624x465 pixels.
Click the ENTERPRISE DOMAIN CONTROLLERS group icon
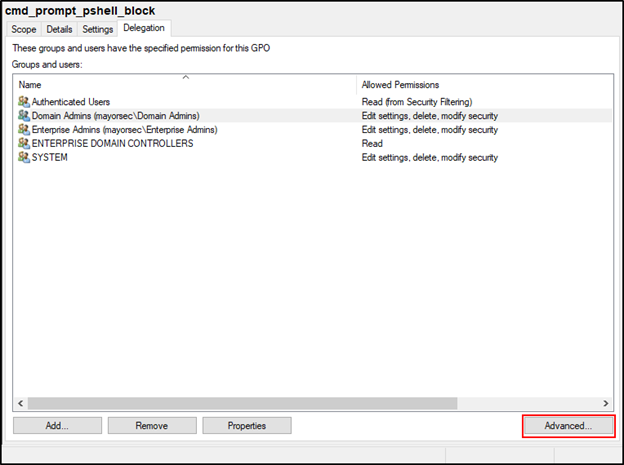24,144
